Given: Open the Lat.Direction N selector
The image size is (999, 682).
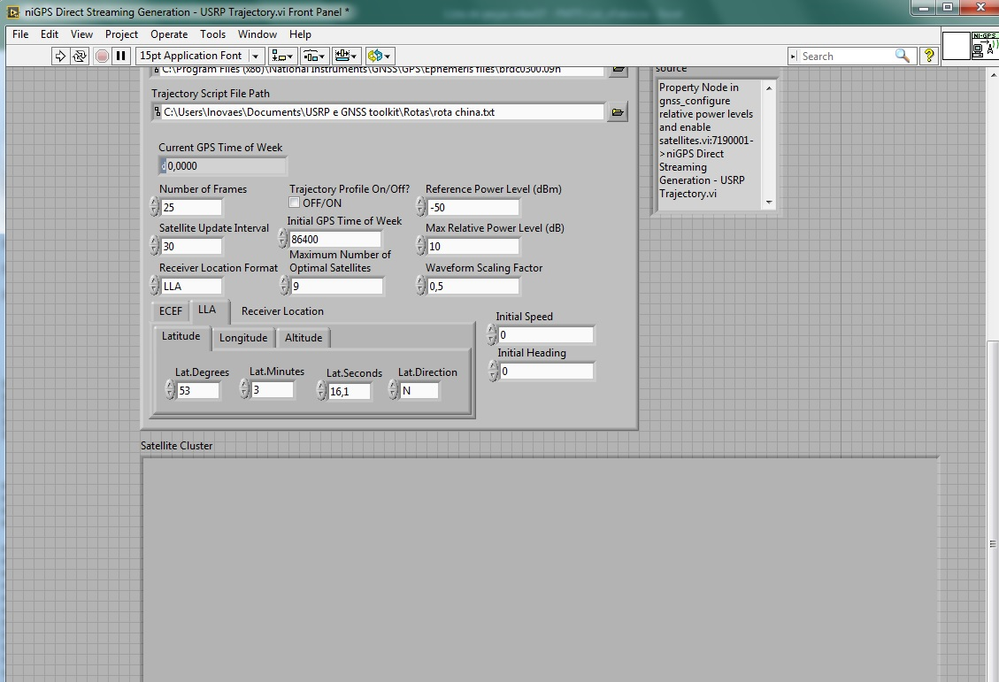Looking at the screenshot, I should click(419, 391).
